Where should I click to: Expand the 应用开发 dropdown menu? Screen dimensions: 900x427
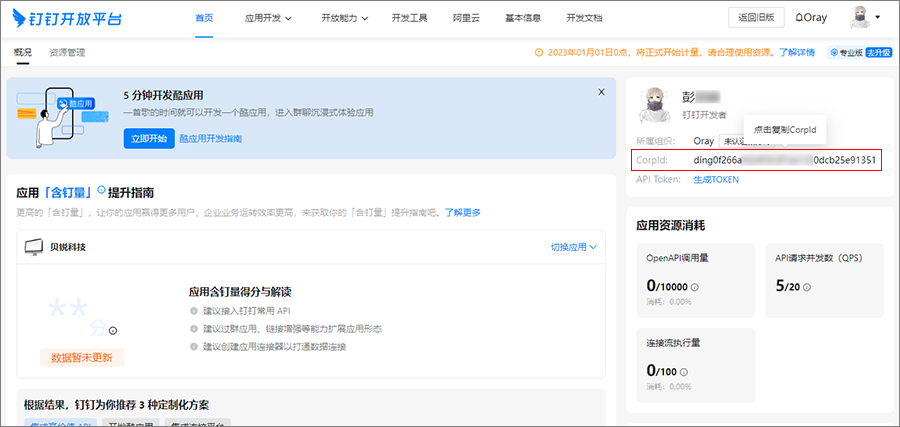268,18
